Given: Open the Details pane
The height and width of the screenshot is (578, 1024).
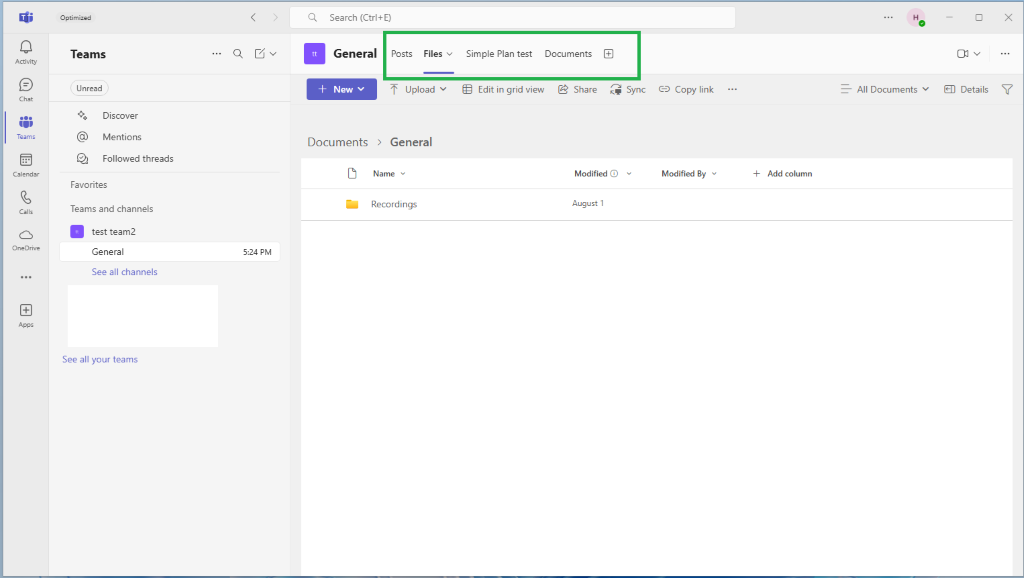Looking at the screenshot, I should tap(967, 89).
